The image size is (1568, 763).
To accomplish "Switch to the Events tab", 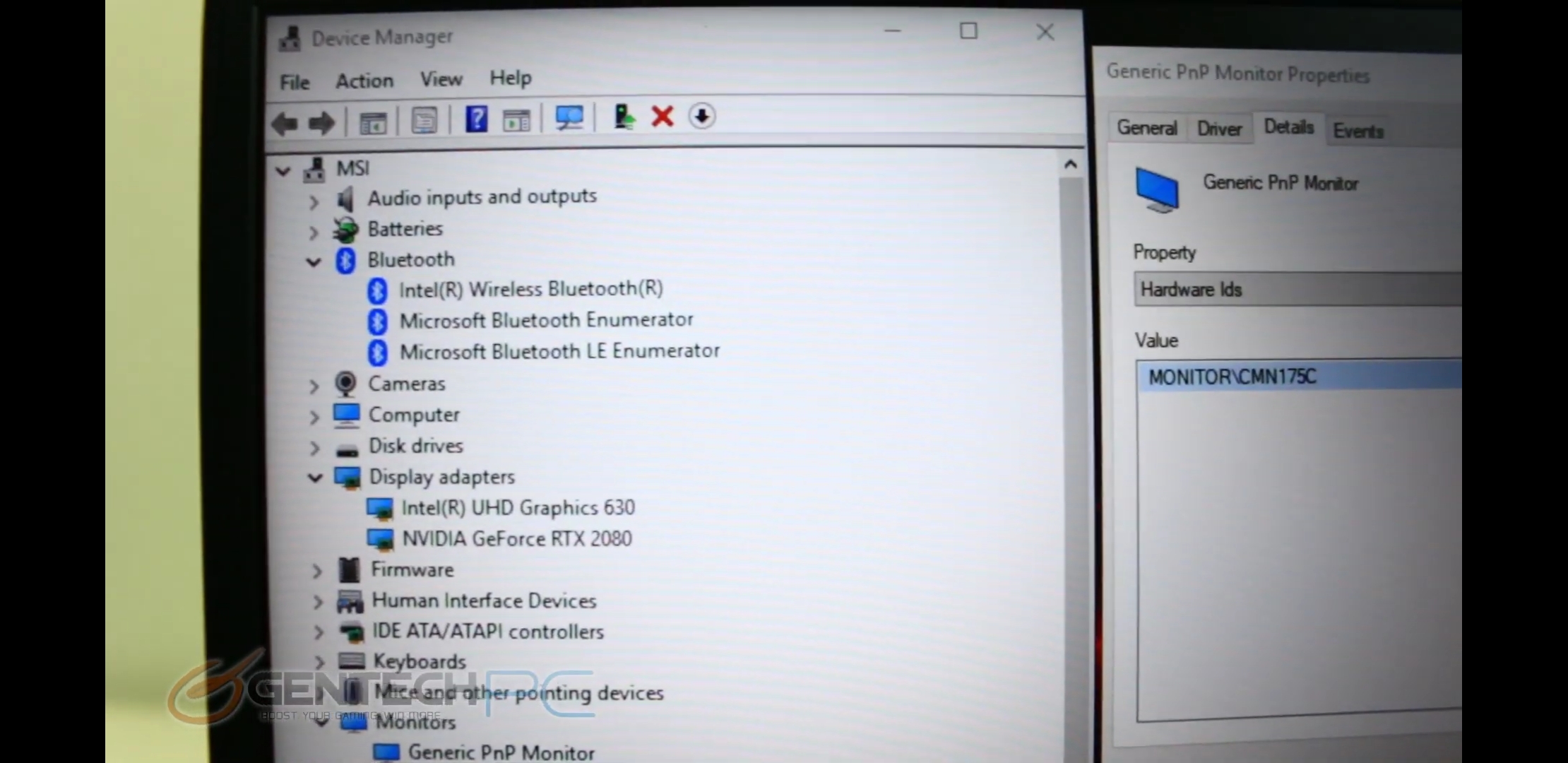I will (x=1358, y=131).
